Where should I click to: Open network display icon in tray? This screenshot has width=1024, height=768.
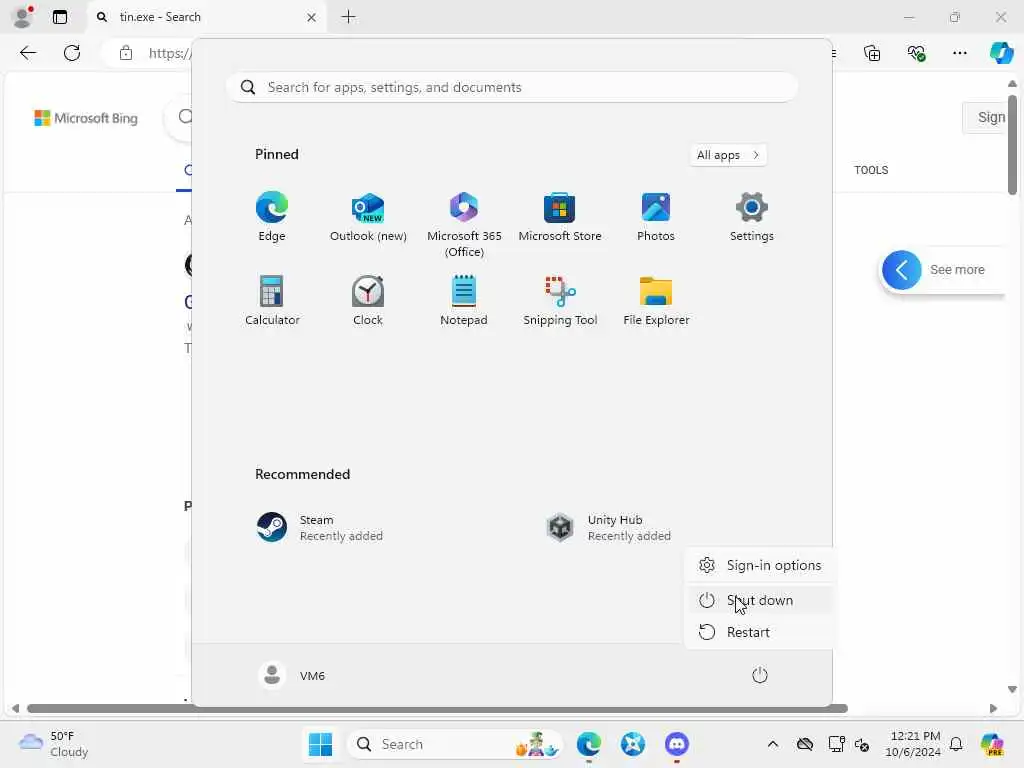[836, 744]
